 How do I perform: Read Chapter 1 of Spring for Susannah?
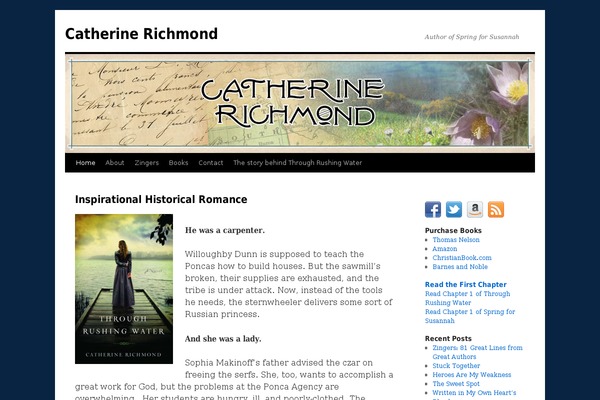tap(470, 316)
